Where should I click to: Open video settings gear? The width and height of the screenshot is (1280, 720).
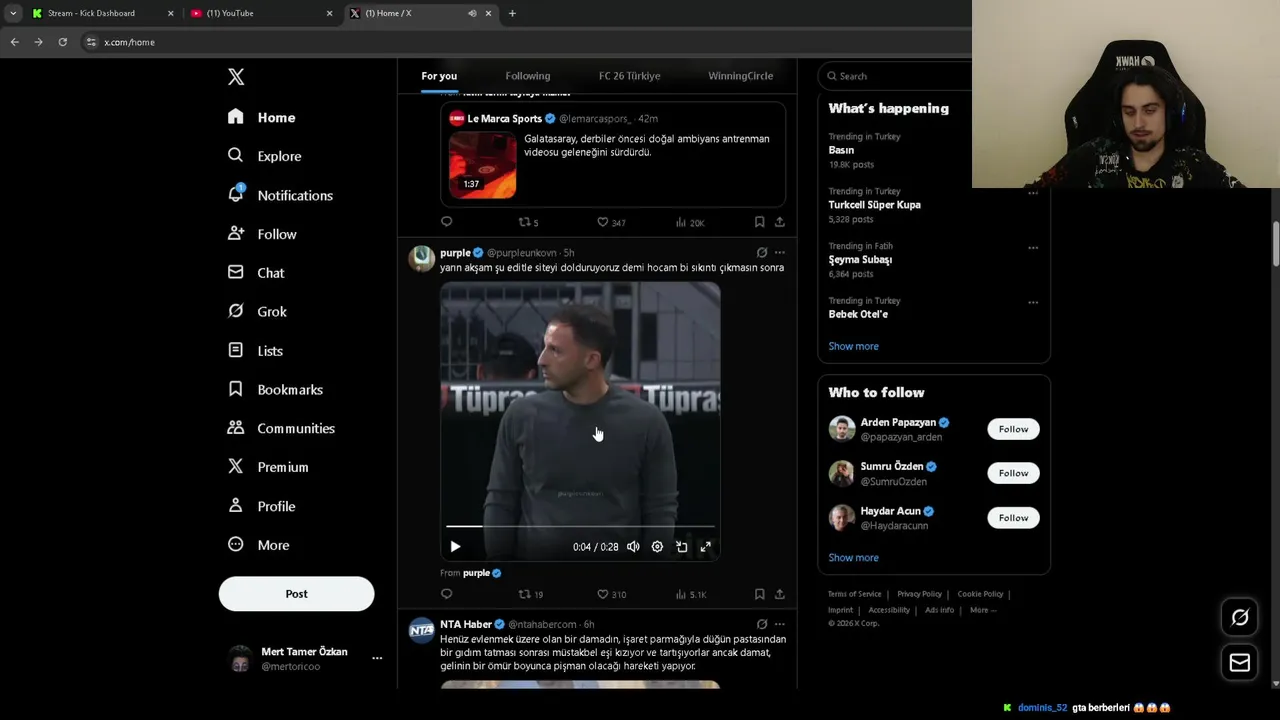point(657,547)
